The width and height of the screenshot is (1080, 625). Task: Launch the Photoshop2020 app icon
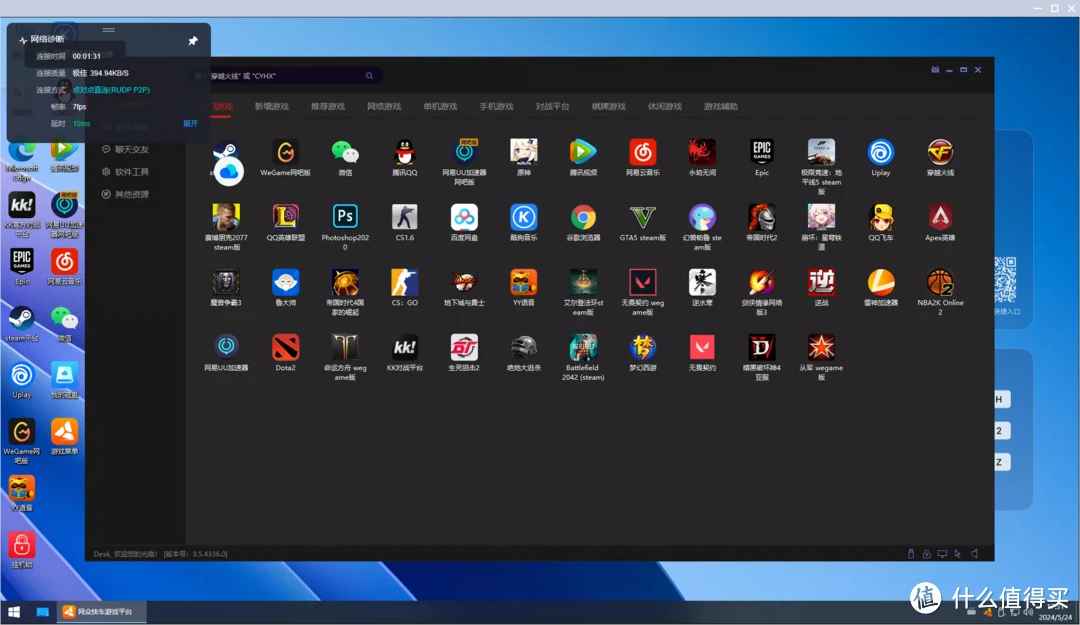pos(345,217)
